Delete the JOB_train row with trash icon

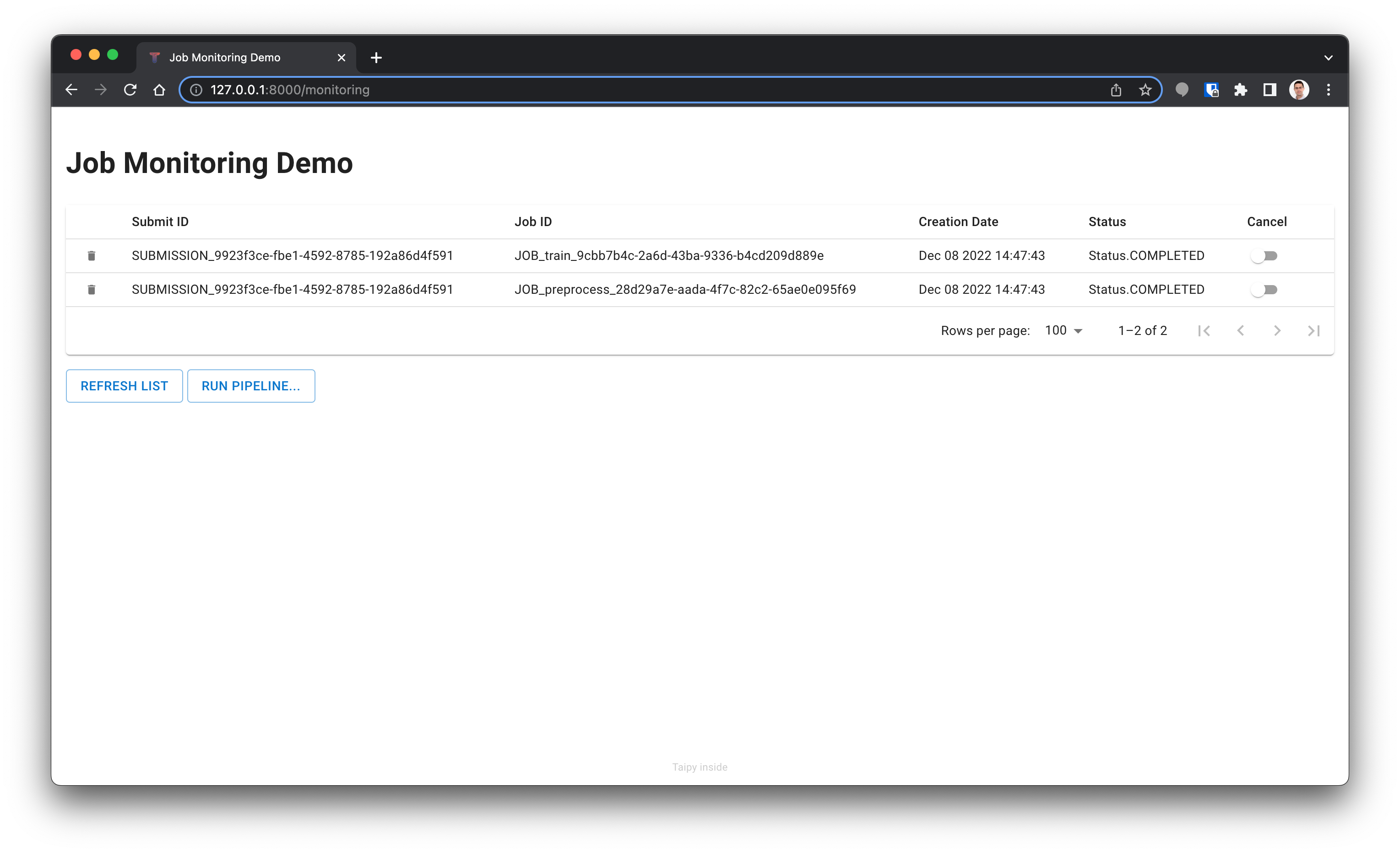92,255
